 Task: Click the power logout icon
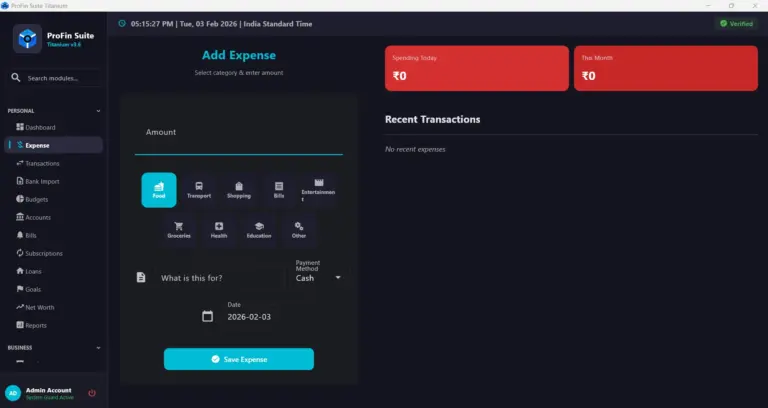(x=92, y=393)
